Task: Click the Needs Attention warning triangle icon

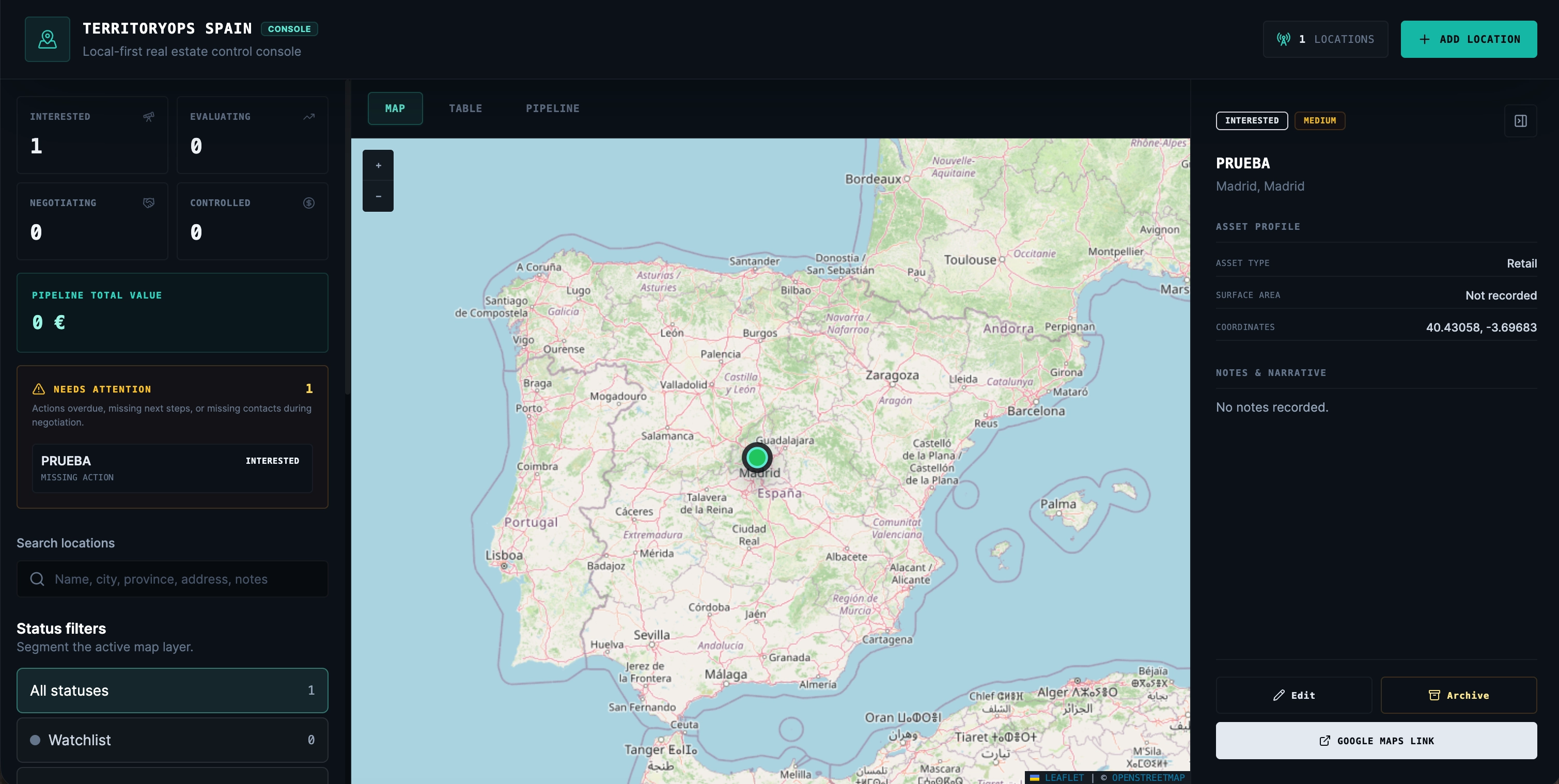Action: [x=39, y=389]
